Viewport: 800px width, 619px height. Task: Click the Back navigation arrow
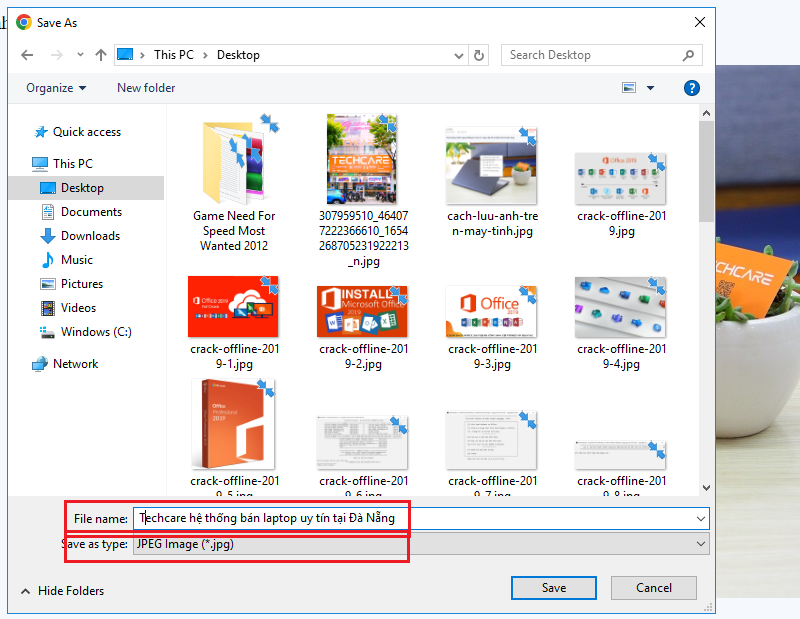pos(27,55)
